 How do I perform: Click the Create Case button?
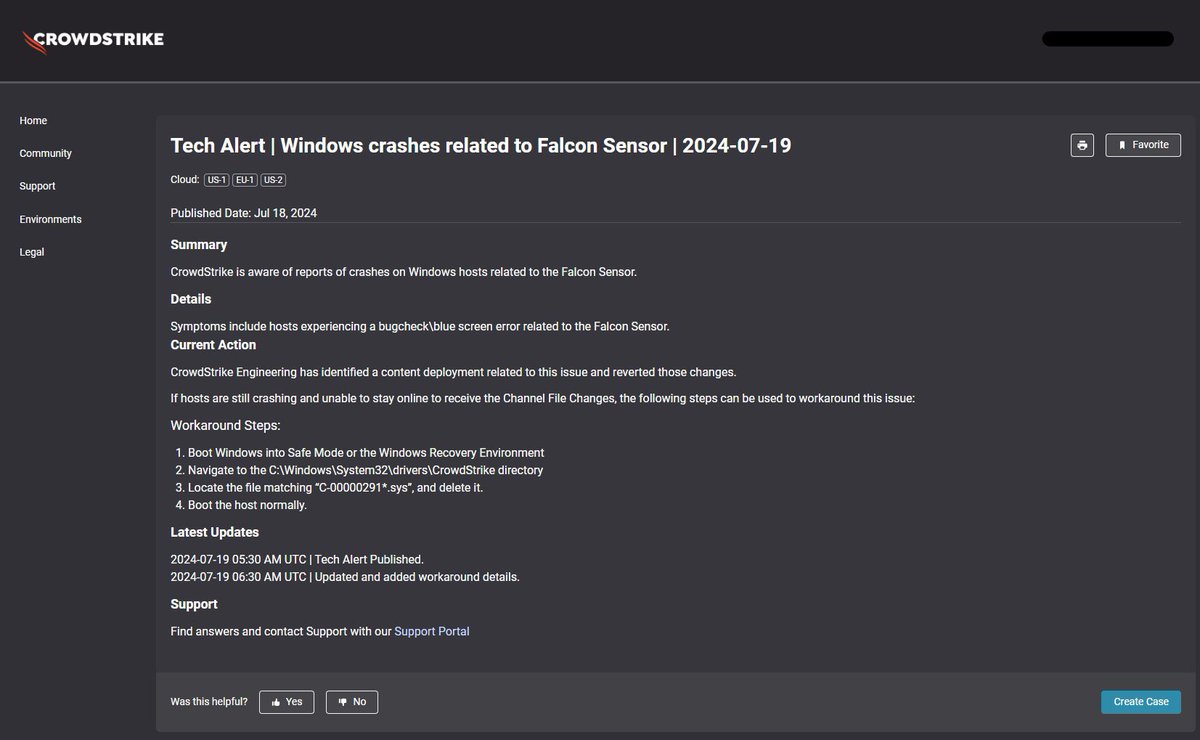pyautogui.click(x=1141, y=702)
